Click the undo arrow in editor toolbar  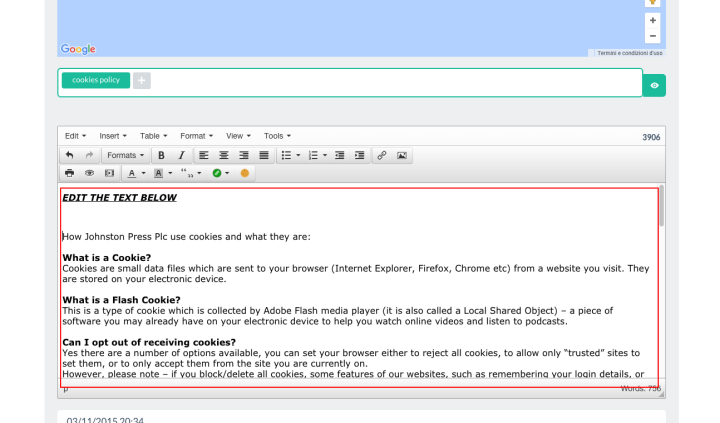tap(69, 156)
